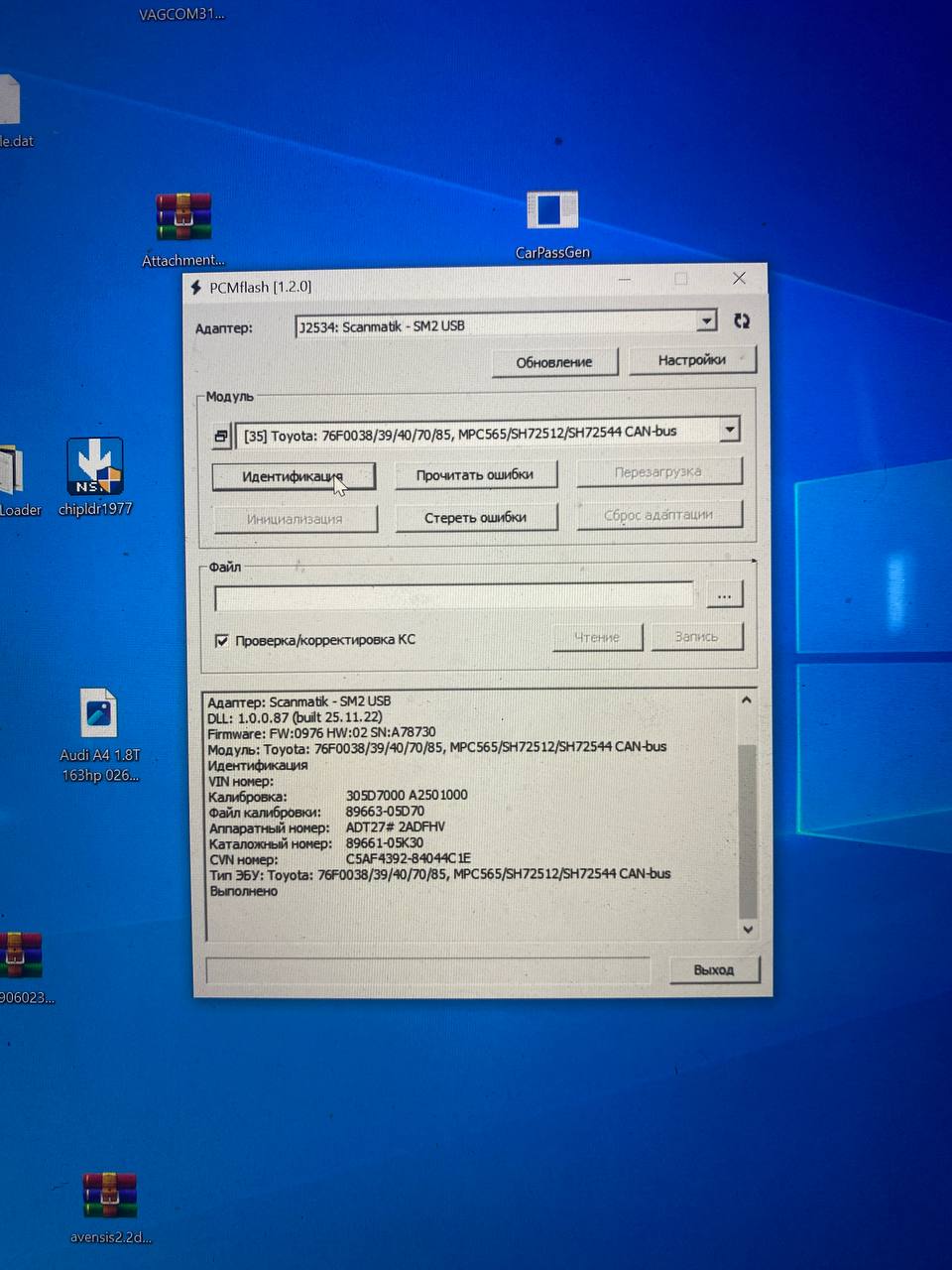This screenshot has width=952, height=1270.
Task: Click the file path input field
Action: pos(454,596)
